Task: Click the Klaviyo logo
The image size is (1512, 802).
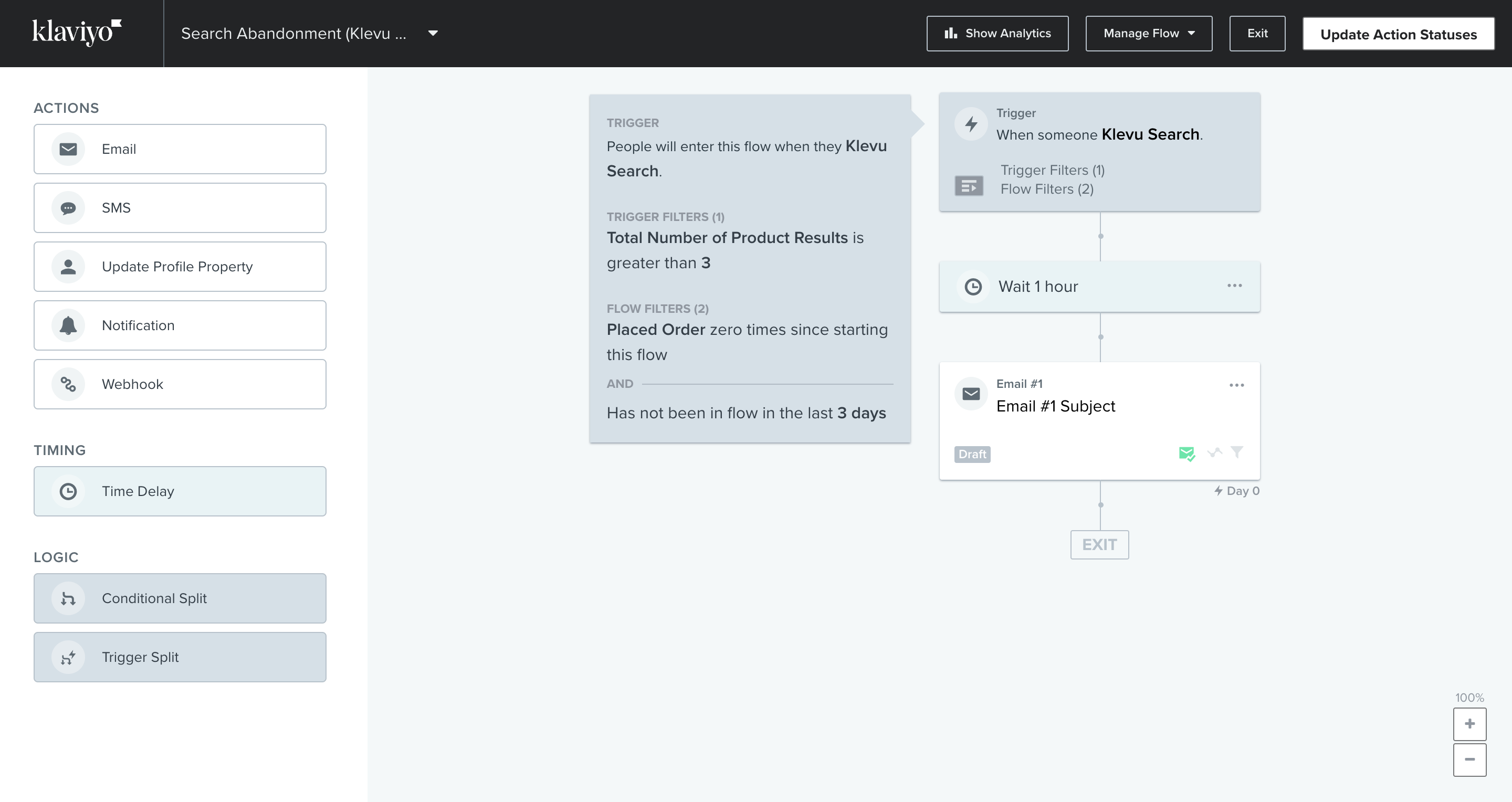Action: tap(77, 32)
